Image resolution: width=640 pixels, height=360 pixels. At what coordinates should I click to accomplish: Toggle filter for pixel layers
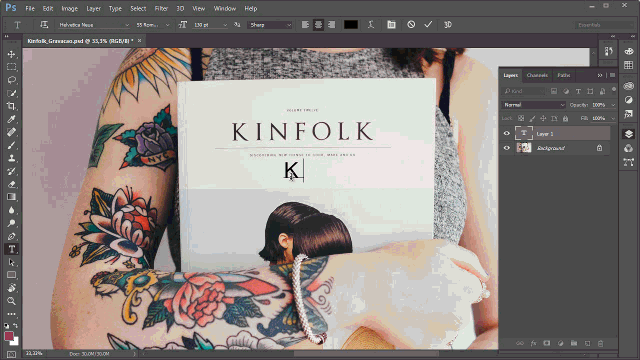coord(554,91)
